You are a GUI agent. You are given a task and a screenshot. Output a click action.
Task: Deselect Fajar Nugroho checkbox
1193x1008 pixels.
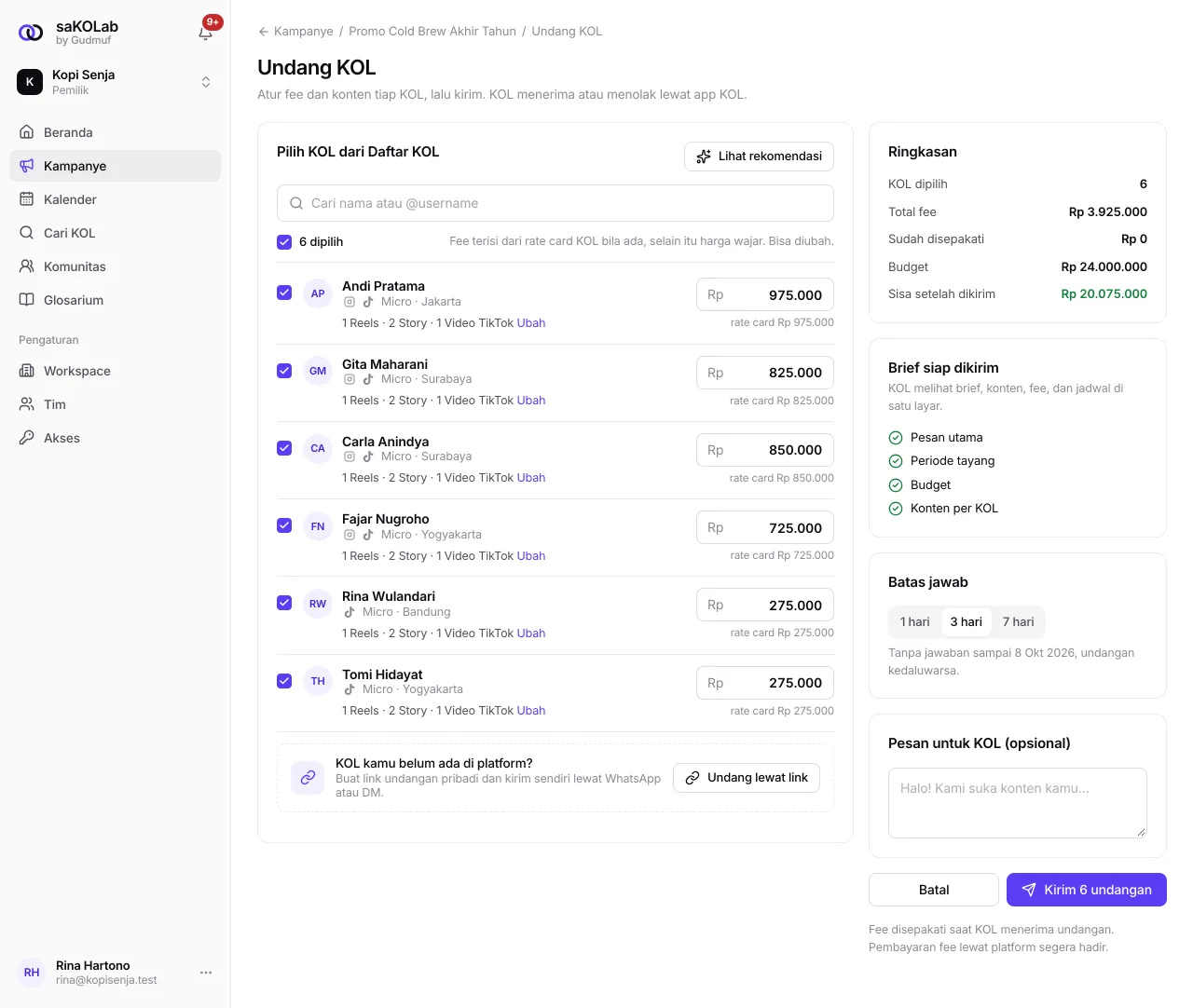pyautogui.click(x=284, y=525)
